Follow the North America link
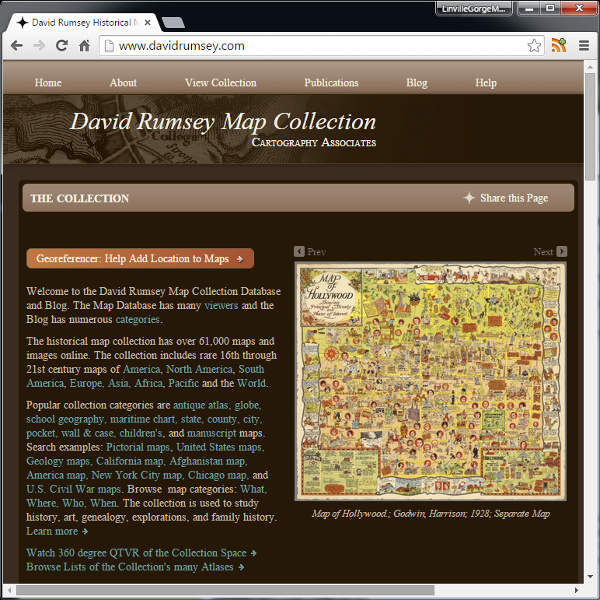Viewport: 600px width, 600px height. (199, 369)
